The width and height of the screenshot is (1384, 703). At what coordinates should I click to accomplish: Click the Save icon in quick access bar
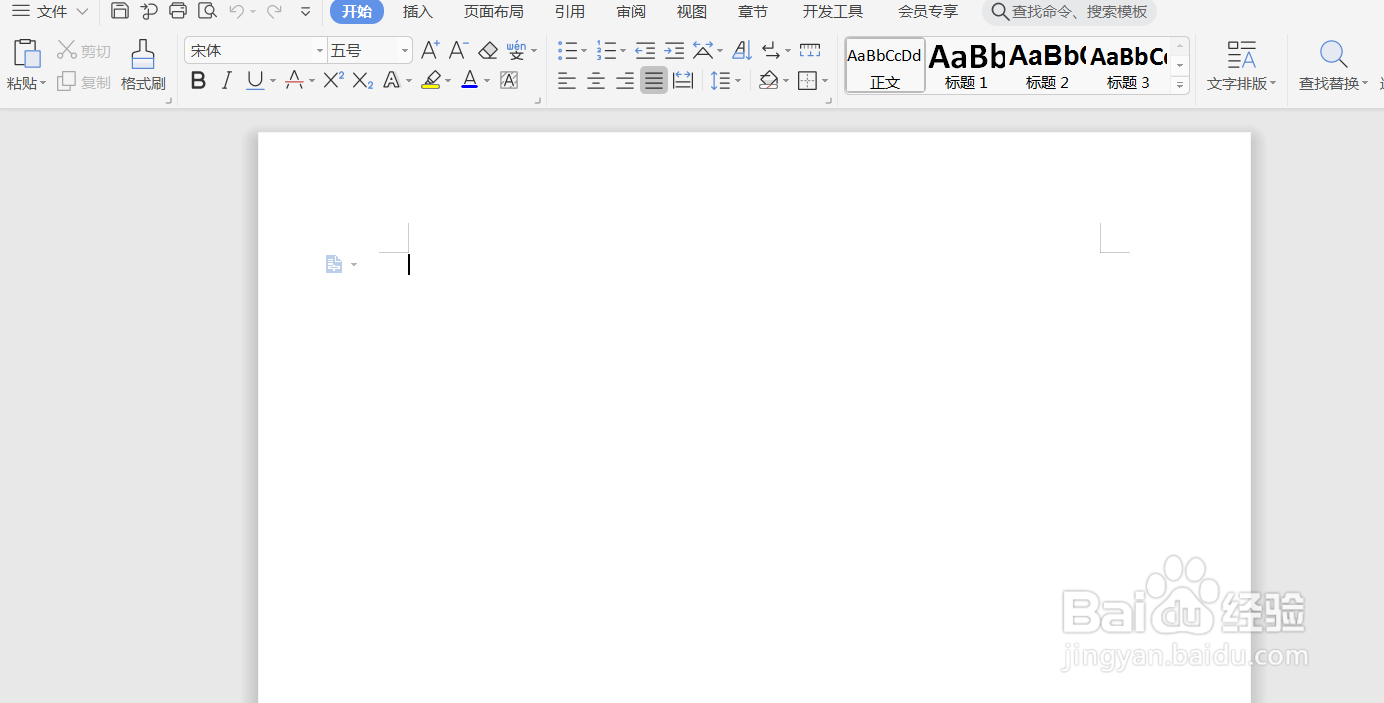[x=120, y=11]
